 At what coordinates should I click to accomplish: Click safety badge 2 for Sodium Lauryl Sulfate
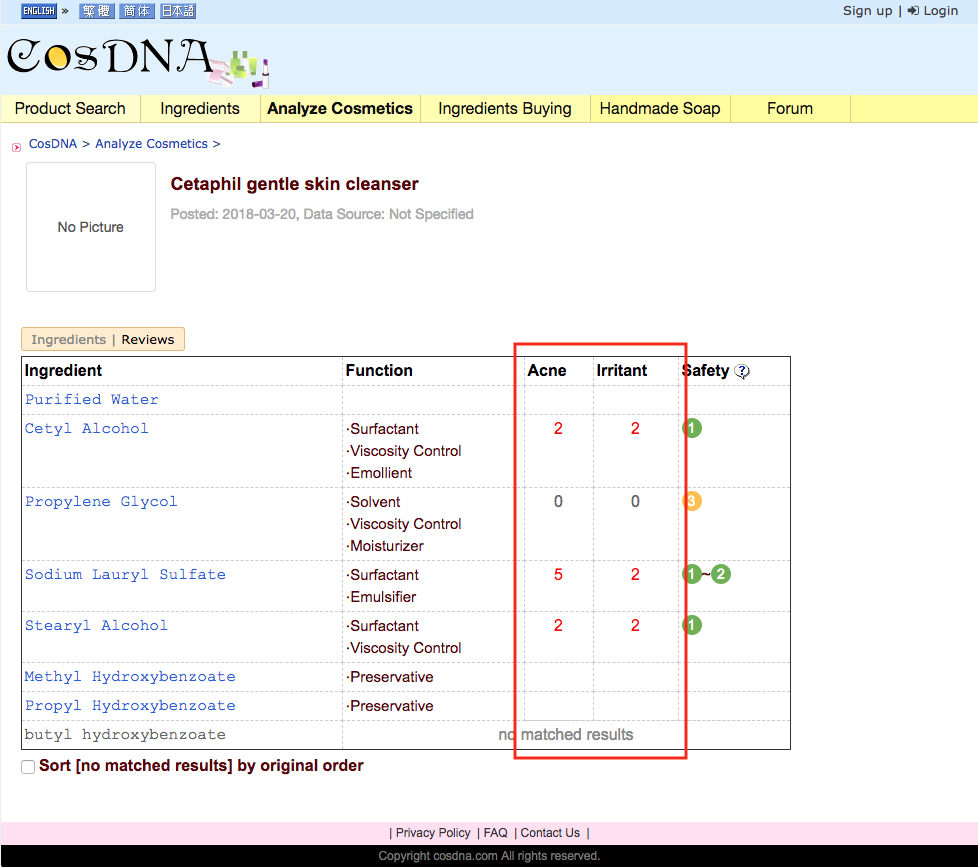coord(721,574)
